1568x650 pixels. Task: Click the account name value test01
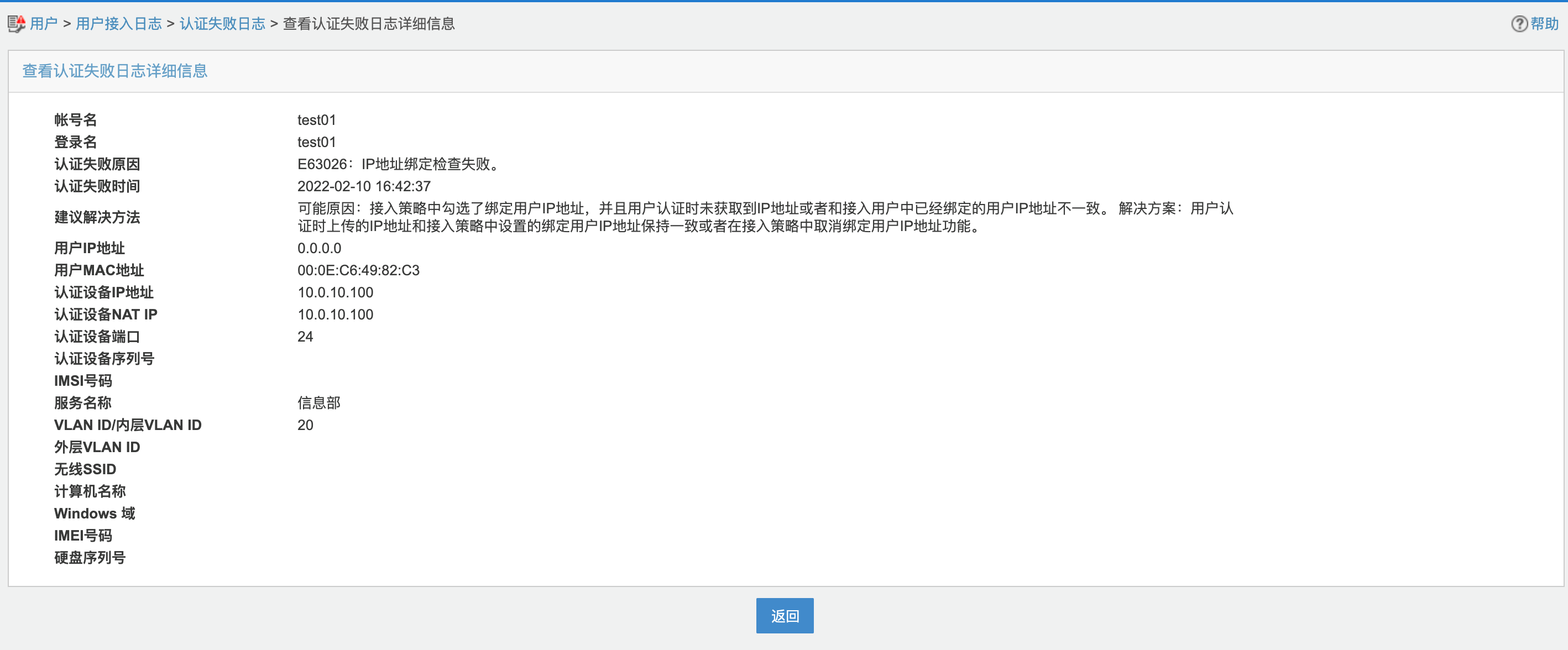[316, 120]
